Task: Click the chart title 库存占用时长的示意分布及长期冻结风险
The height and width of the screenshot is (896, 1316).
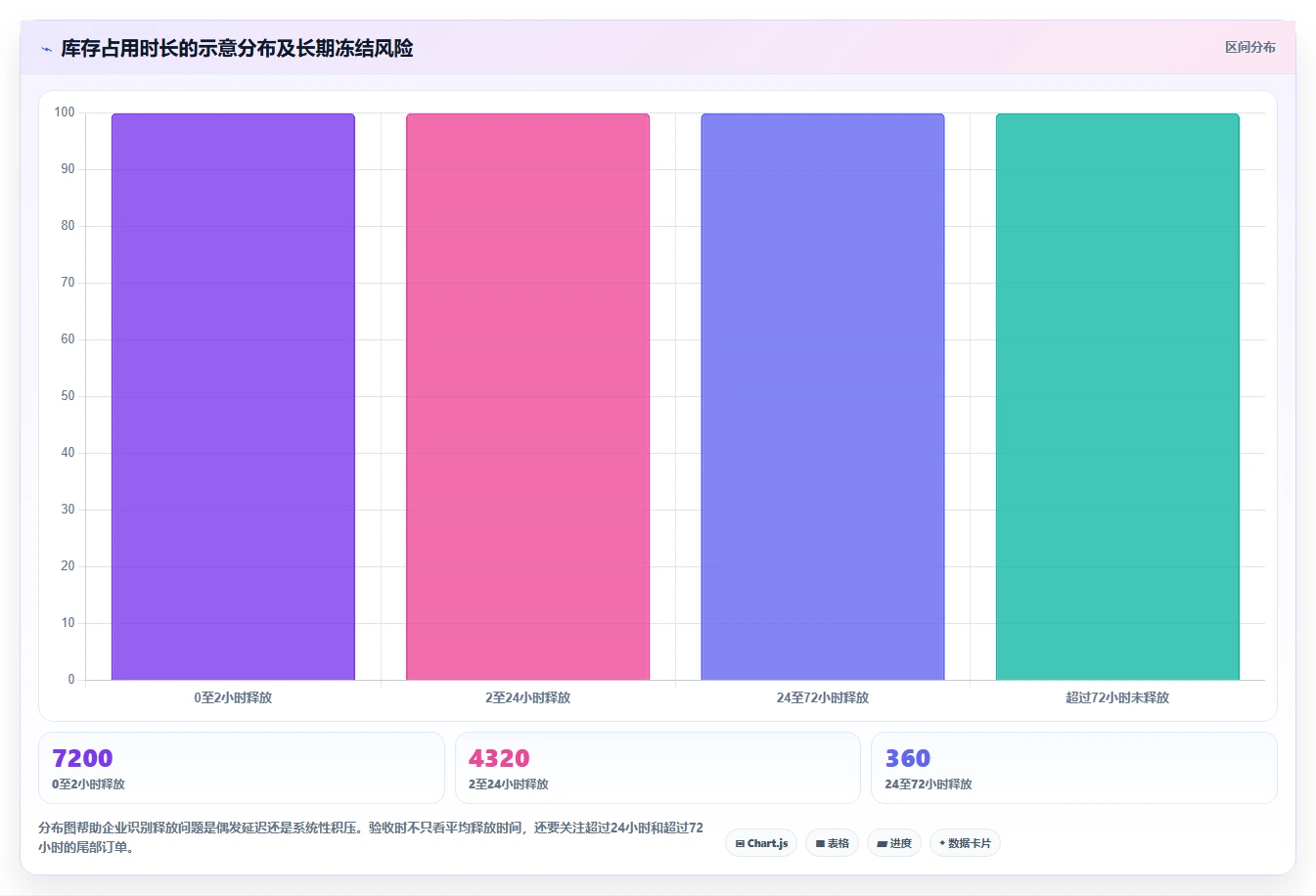Action: [237, 48]
